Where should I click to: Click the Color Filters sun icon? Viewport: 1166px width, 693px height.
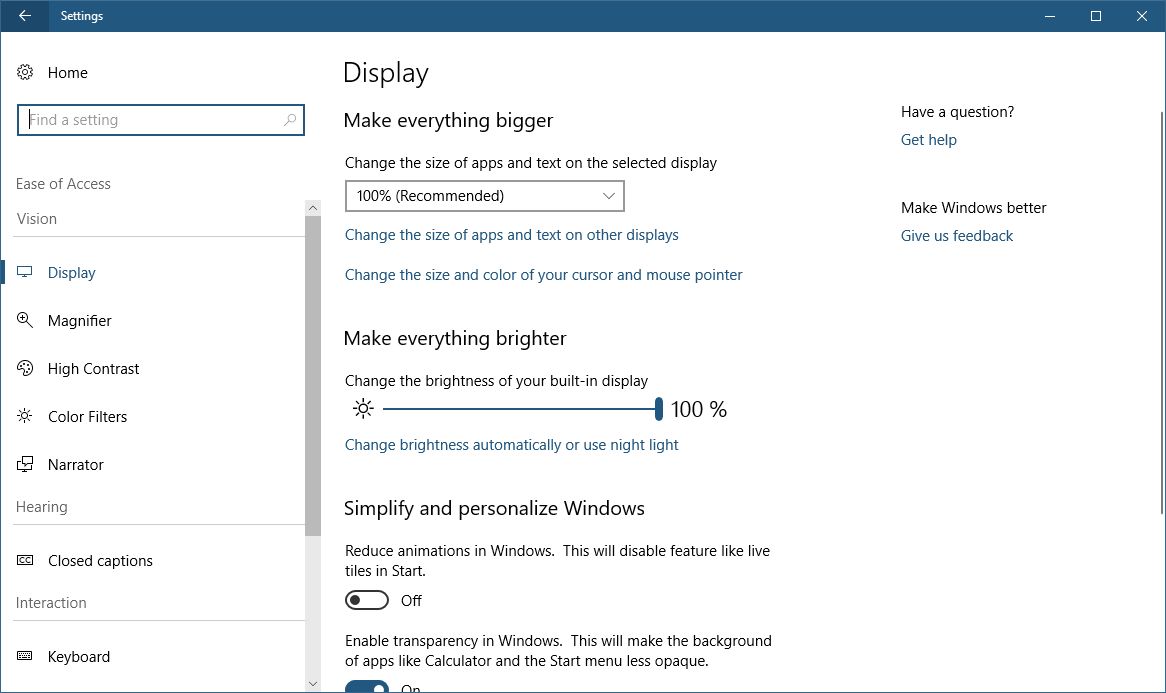[25, 416]
